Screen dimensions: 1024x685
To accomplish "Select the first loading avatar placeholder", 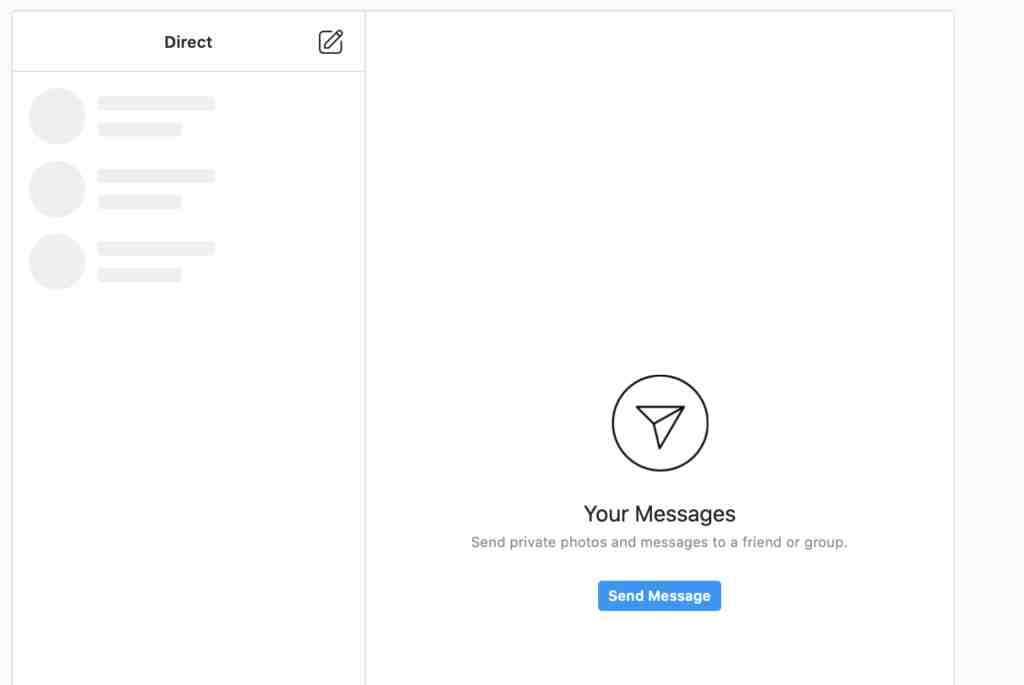I will point(57,116).
